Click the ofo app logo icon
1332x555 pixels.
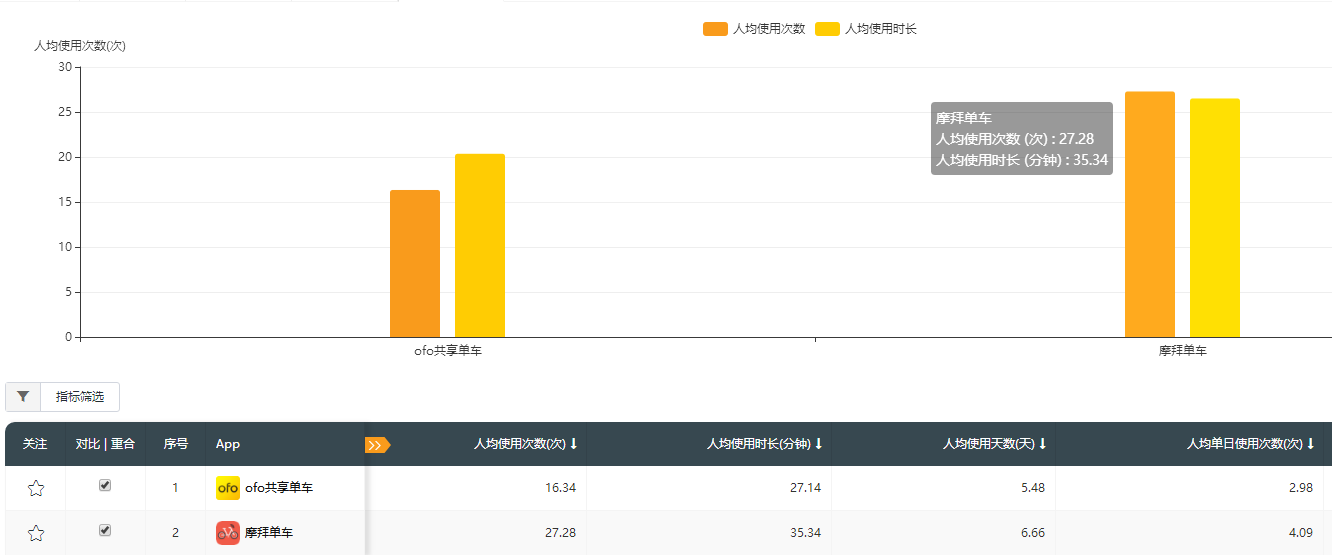228,488
